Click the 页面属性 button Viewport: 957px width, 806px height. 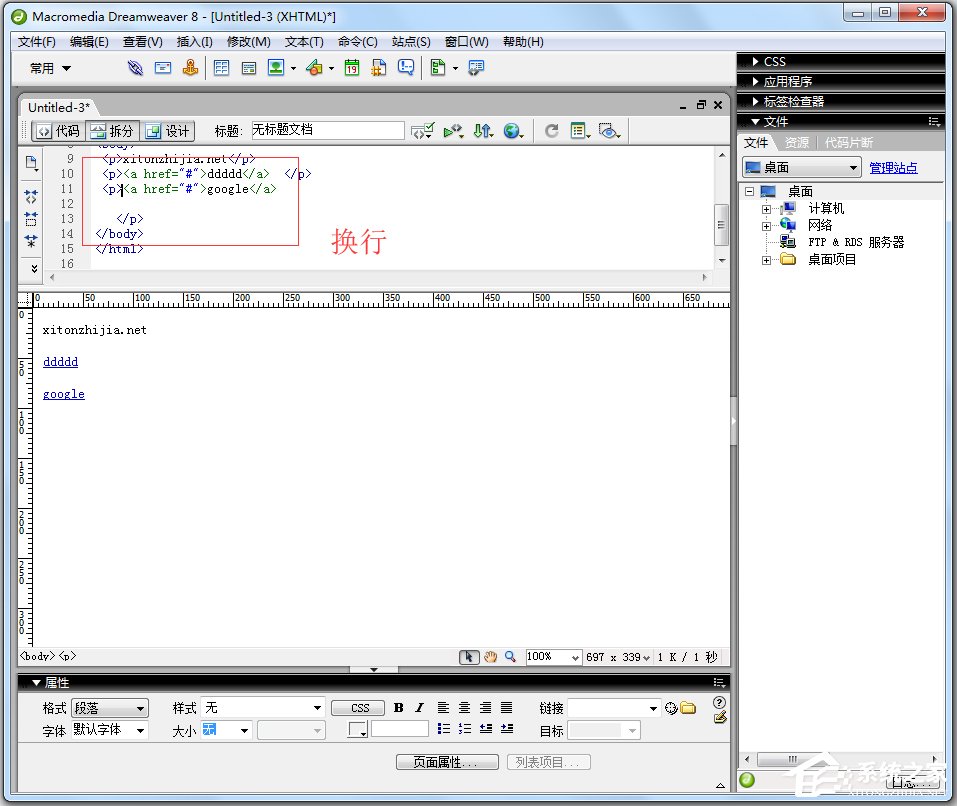tap(446, 761)
